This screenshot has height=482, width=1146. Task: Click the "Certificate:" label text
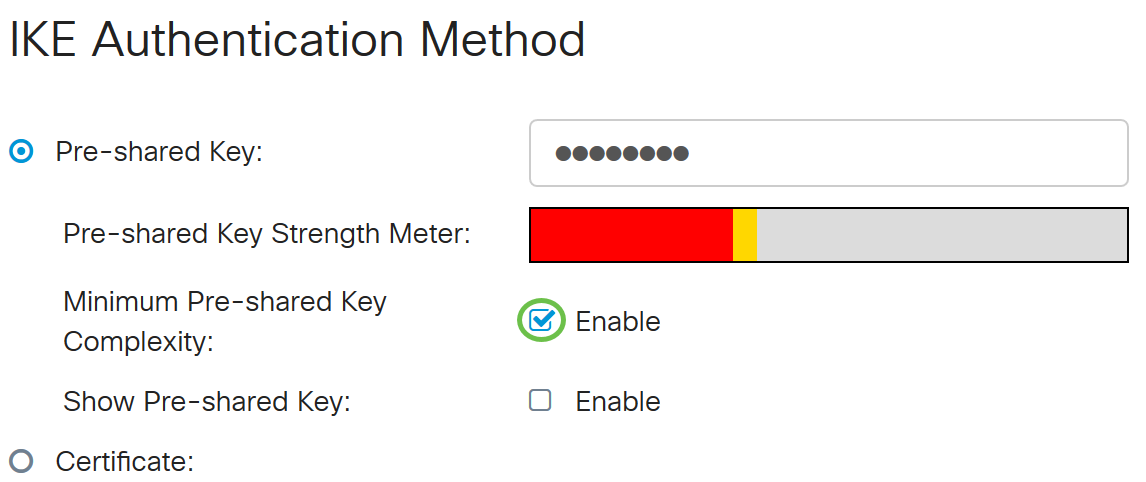pyautogui.click(x=124, y=462)
